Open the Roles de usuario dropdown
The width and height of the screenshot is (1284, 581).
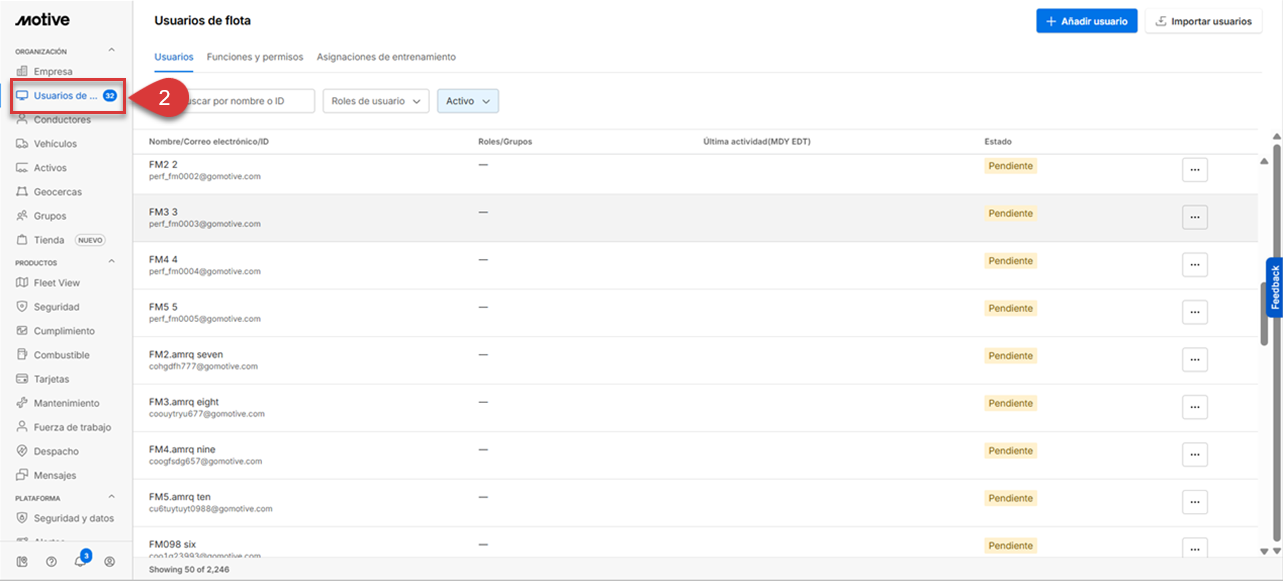376,101
